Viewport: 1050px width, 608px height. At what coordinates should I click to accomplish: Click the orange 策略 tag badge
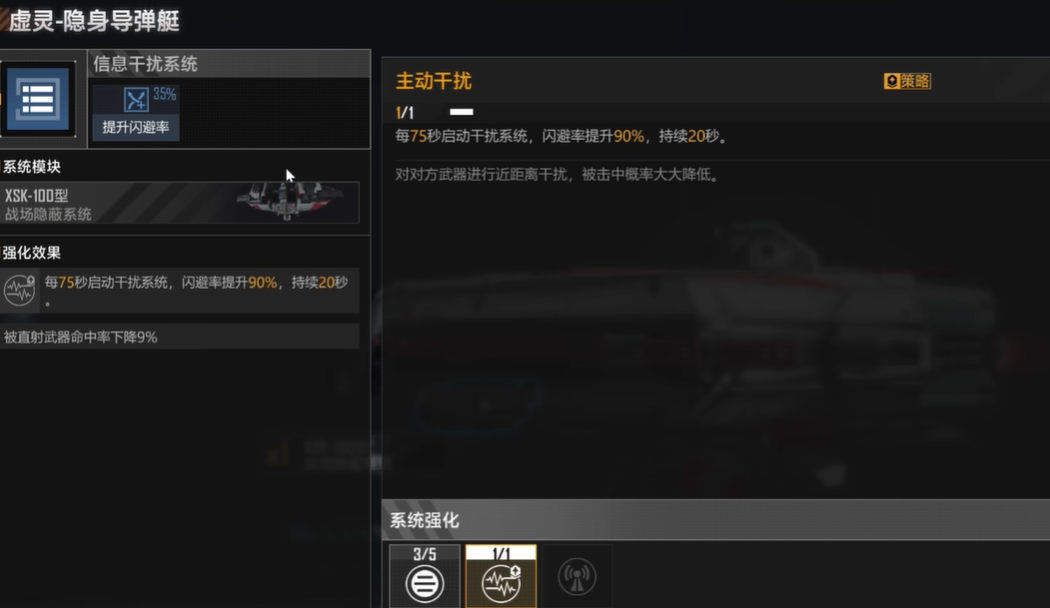[907, 81]
